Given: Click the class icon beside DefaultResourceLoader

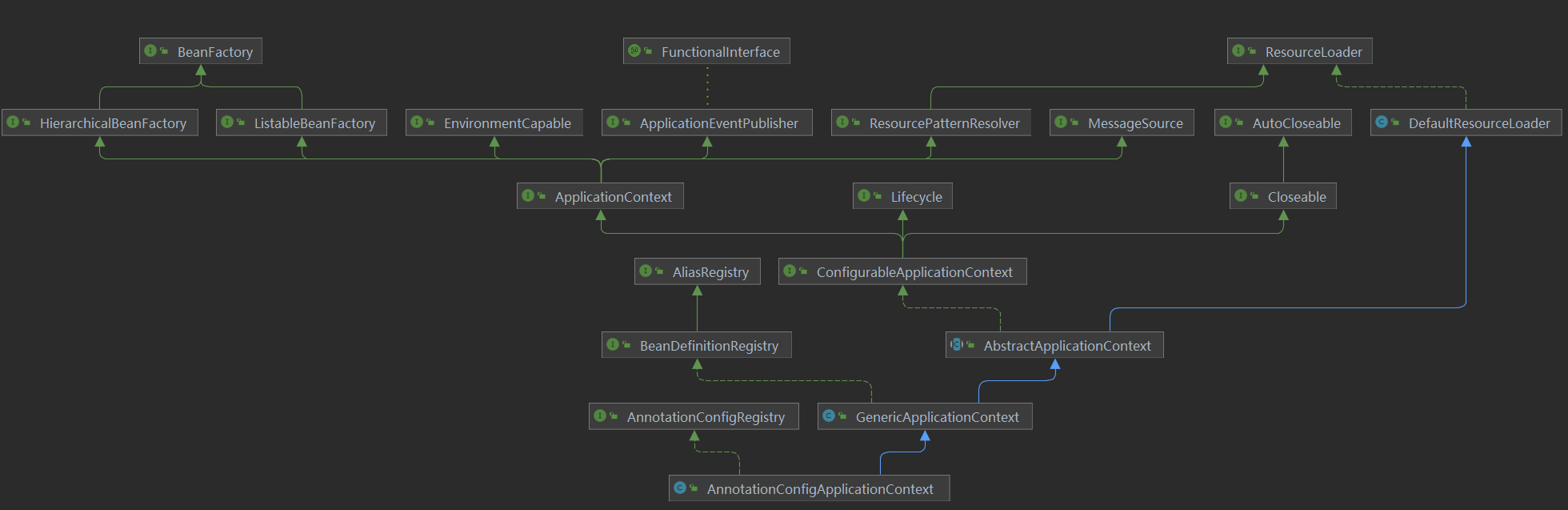Looking at the screenshot, I should (1382, 122).
